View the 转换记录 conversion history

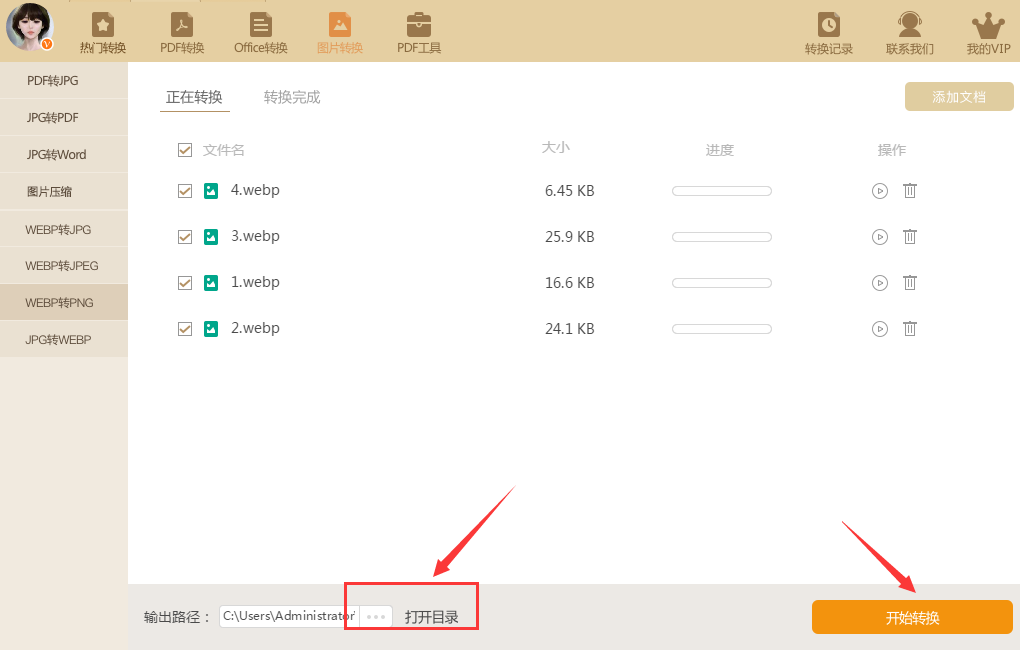pyautogui.click(x=828, y=32)
